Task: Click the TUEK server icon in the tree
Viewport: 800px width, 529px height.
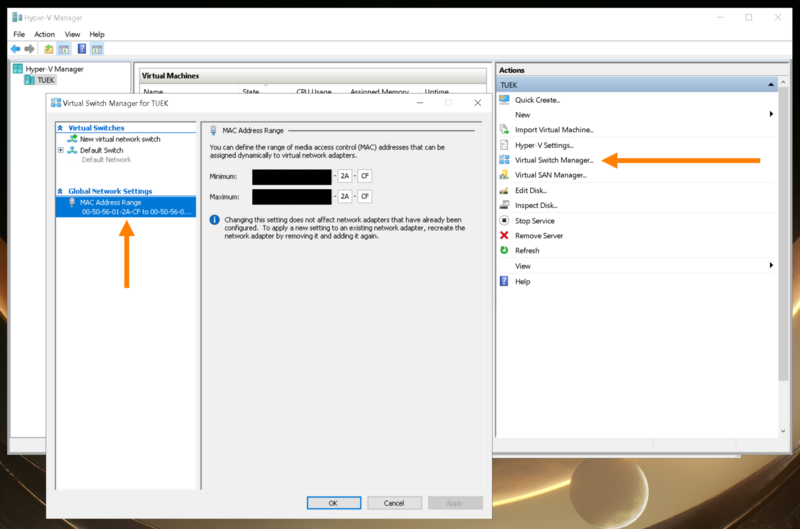Action: (x=30, y=80)
